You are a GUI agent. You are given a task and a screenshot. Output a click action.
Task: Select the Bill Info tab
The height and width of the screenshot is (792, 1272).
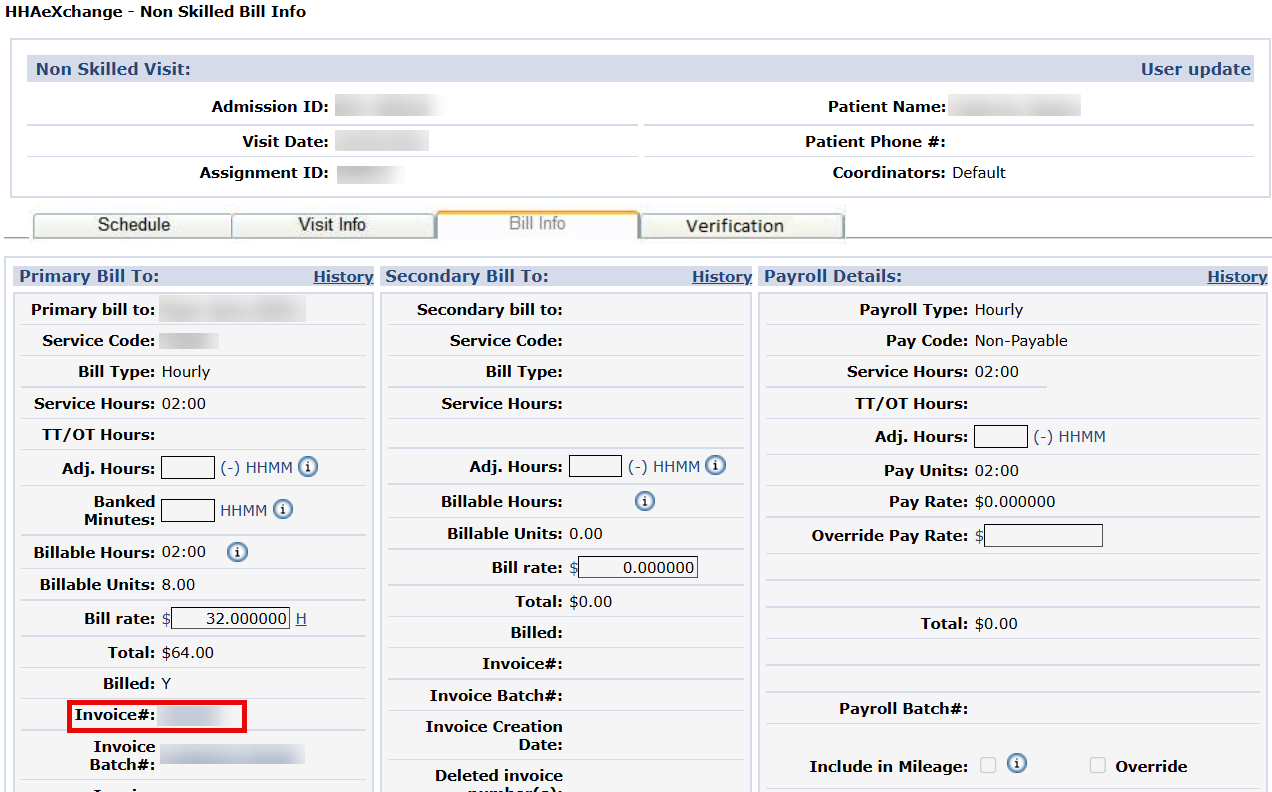537,224
